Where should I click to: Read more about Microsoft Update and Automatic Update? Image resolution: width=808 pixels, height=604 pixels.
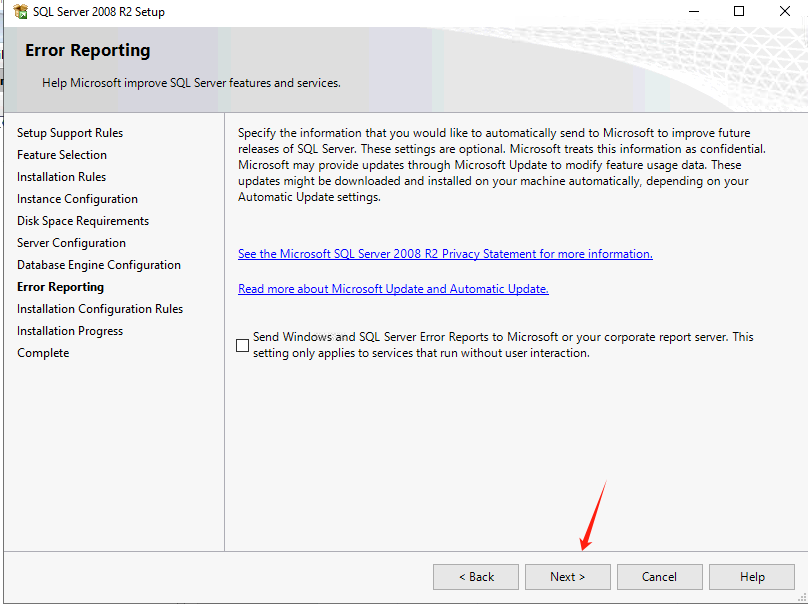[393, 289]
